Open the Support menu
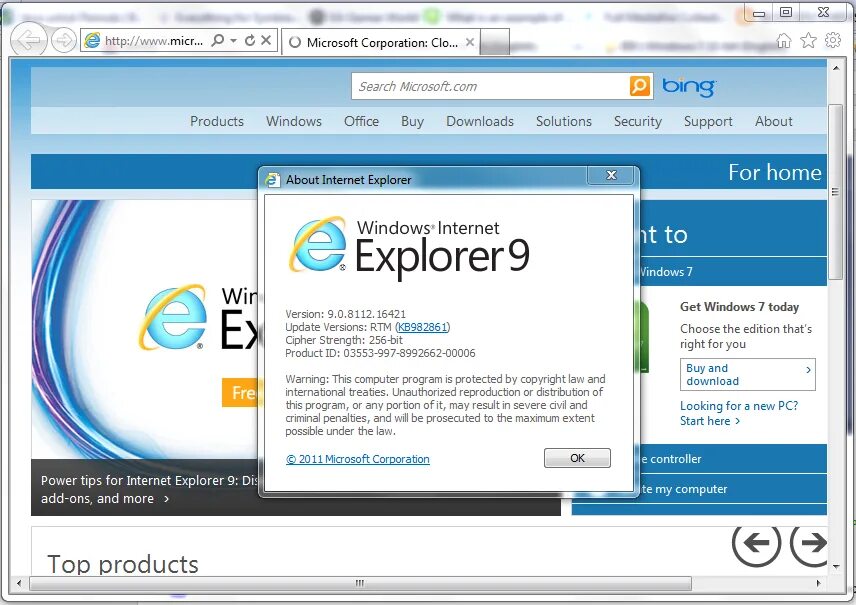856x605 pixels. (x=708, y=121)
